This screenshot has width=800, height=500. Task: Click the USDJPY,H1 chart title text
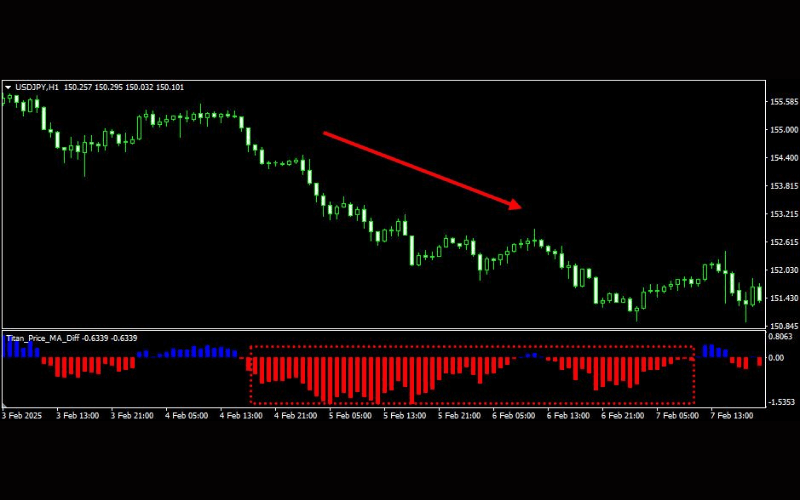coord(36,87)
